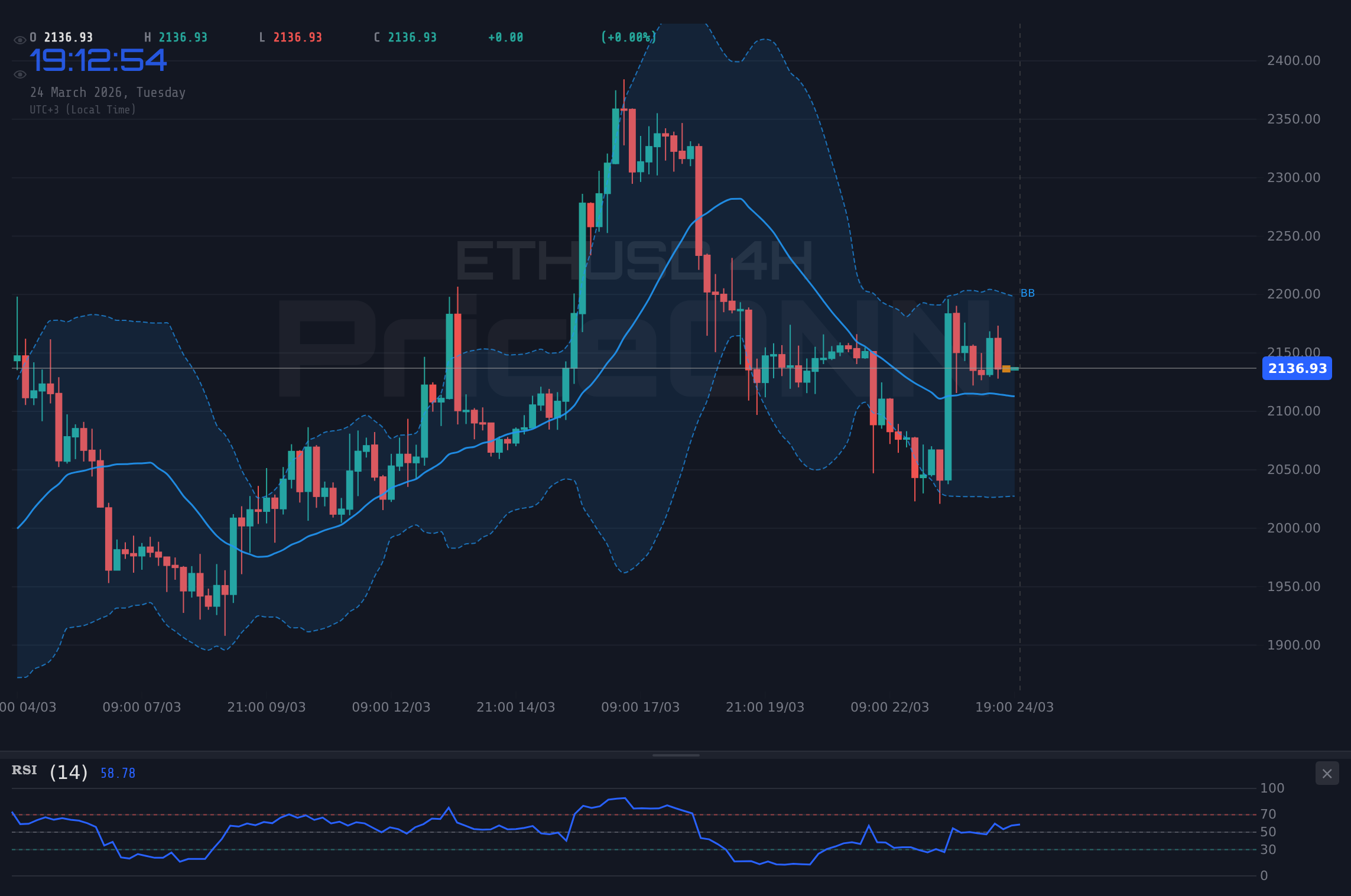
Task: Hide the clock and date display
Action: point(20,74)
